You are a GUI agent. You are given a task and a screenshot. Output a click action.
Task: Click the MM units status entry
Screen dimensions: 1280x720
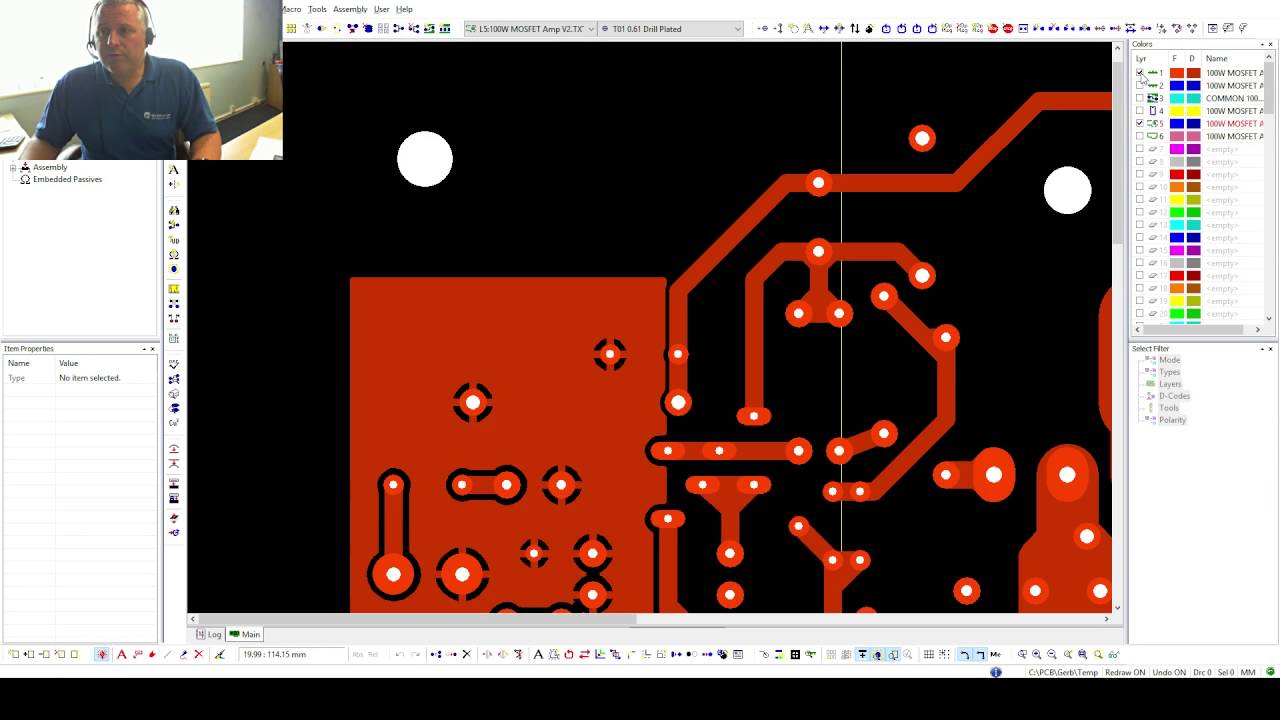click(x=1248, y=672)
